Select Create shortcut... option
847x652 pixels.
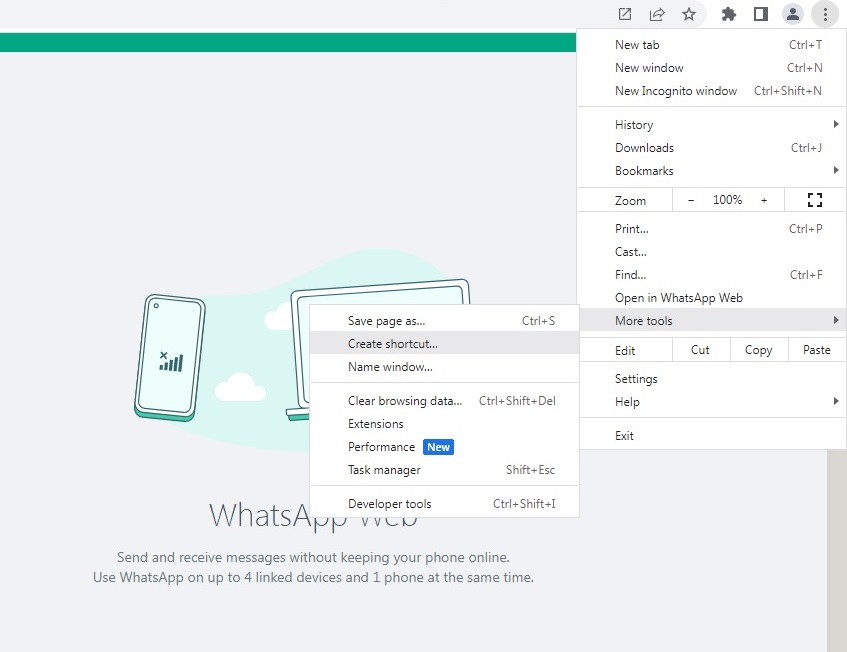tap(444, 344)
